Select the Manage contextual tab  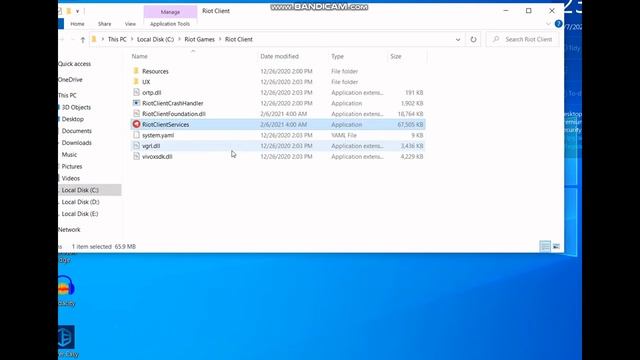[170, 12]
